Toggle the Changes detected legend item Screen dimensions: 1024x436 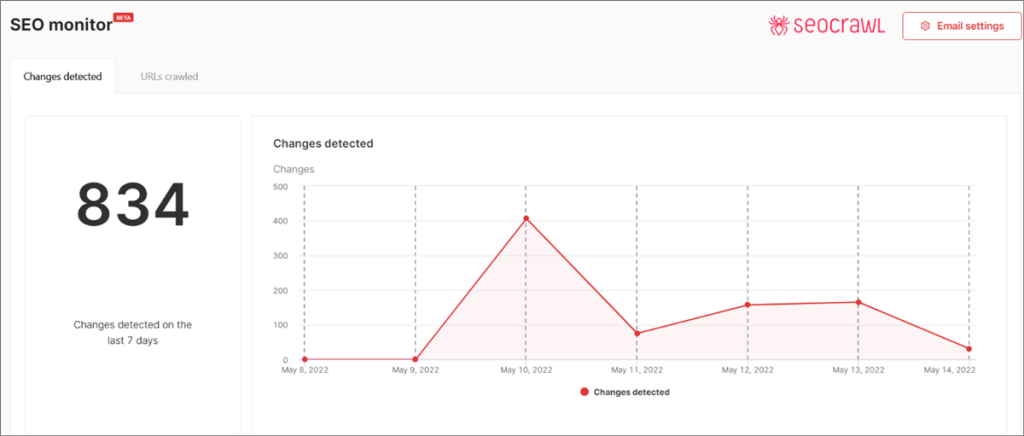[x=624, y=392]
